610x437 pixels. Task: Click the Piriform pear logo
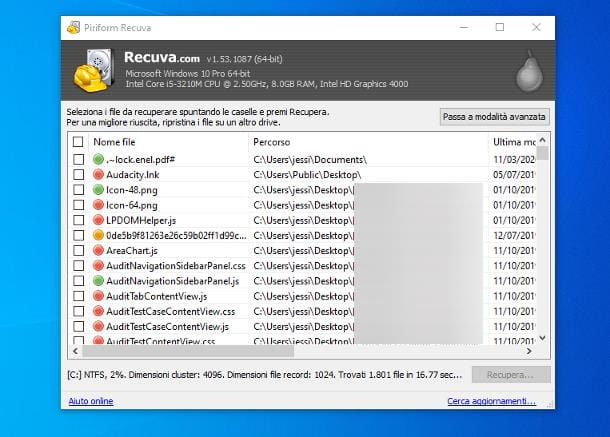pyautogui.click(x=529, y=71)
